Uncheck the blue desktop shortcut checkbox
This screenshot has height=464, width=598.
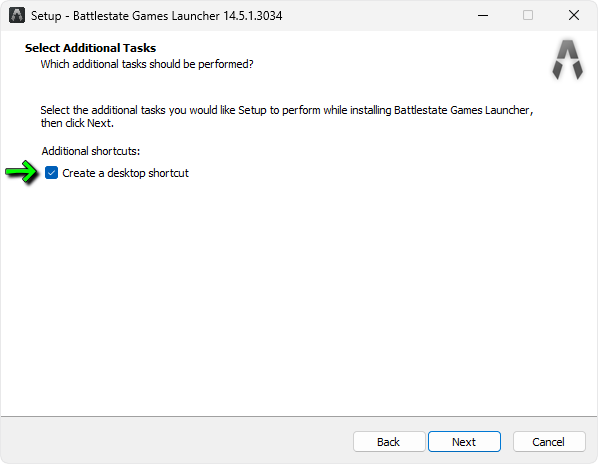click(x=51, y=173)
